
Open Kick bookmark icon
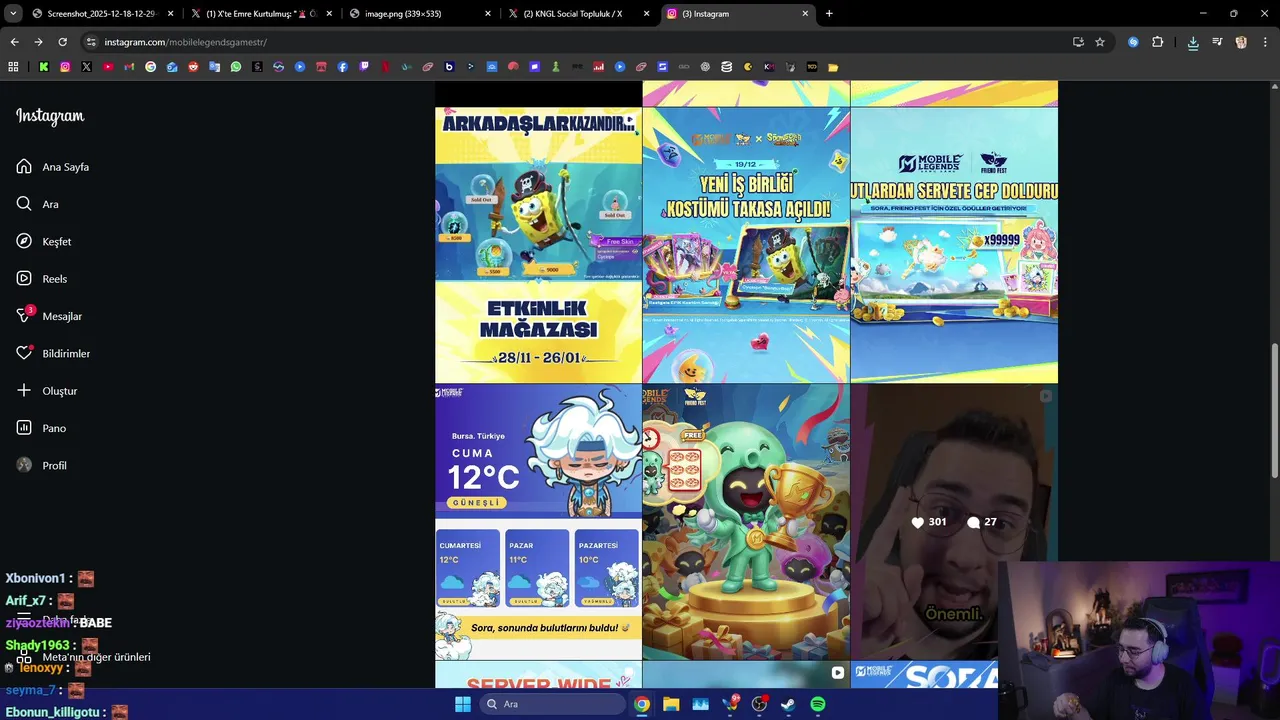point(44,67)
